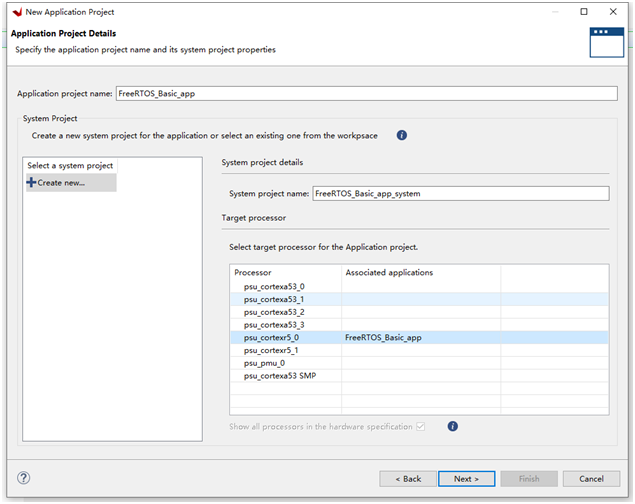The image size is (635, 504).
Task: Select processor psu_cortexa53 SMP
Action: 419,376
